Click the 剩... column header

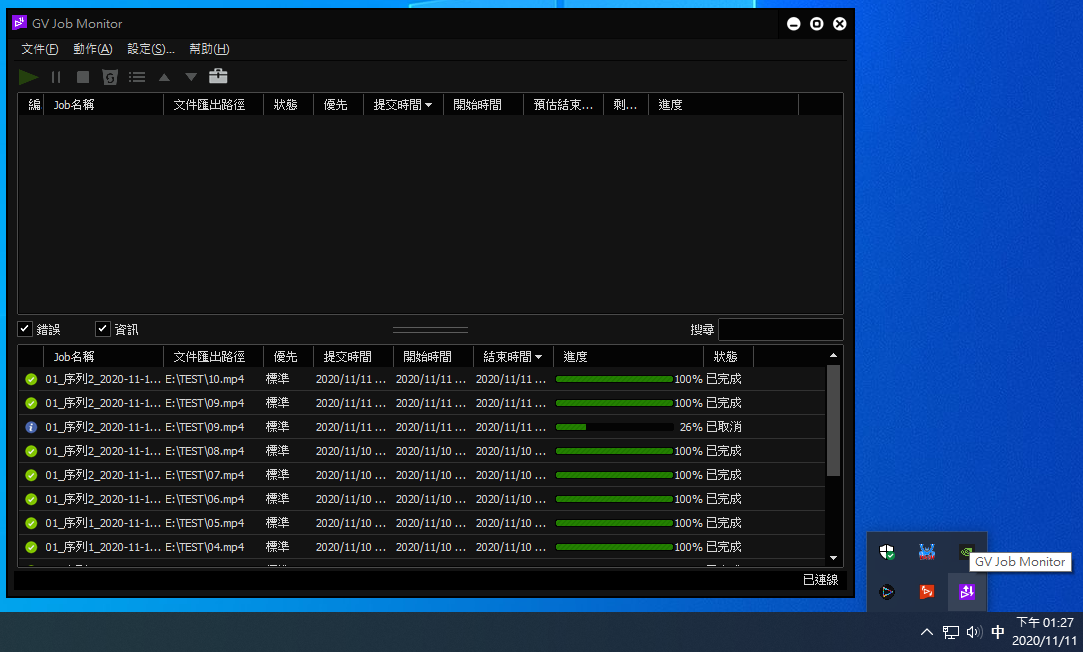tap(626, 105)
